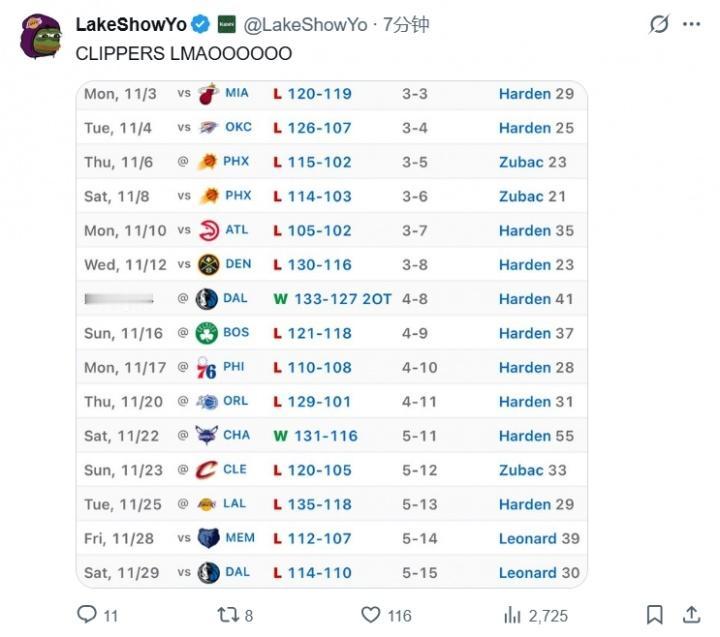Share the post via upload icon

(691, 614)
